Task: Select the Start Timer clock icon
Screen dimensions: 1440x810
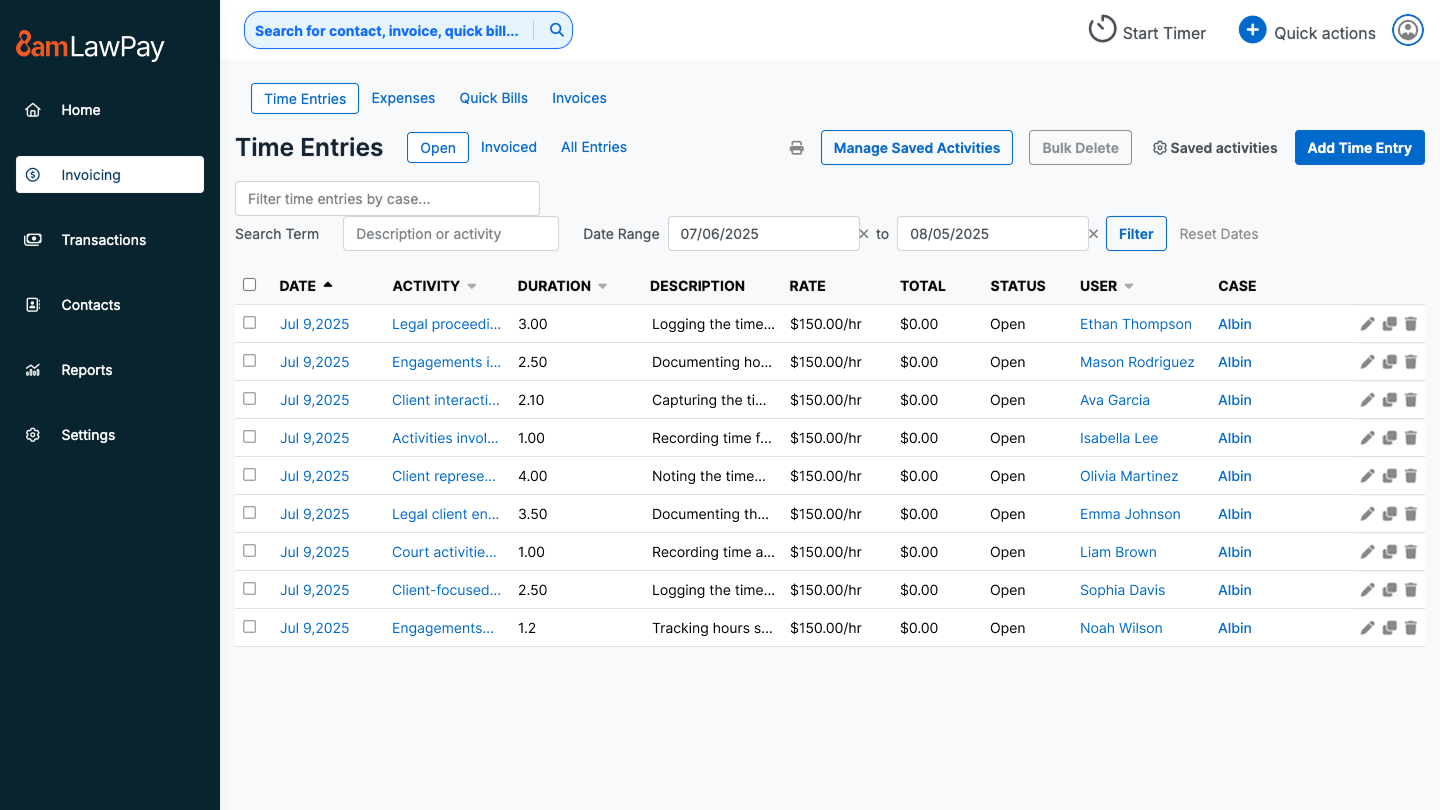Action: [1102, 29]
